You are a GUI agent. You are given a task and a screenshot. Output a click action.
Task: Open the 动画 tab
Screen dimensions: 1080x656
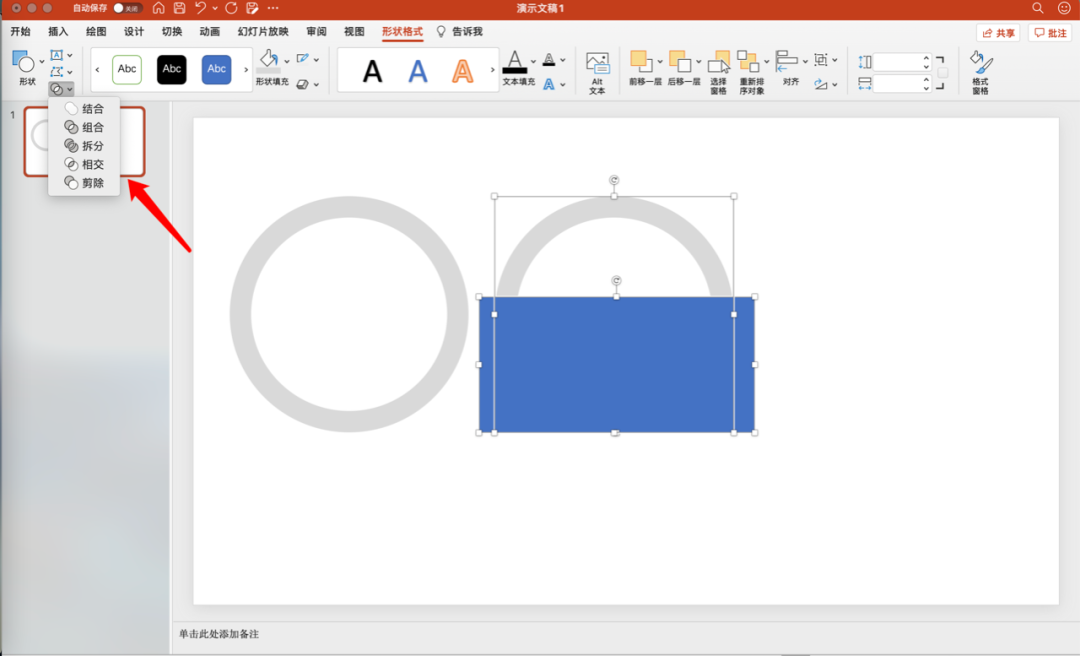209,32
